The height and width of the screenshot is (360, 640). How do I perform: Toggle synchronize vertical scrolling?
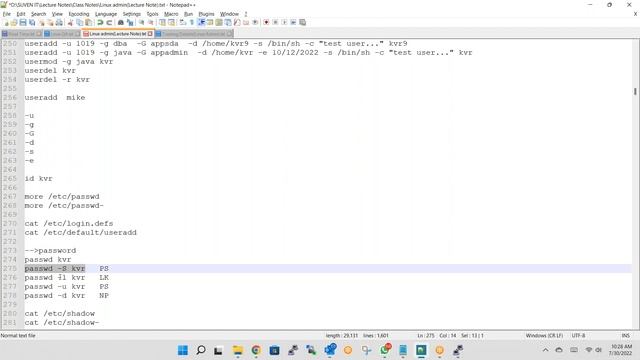pos(162,22)
